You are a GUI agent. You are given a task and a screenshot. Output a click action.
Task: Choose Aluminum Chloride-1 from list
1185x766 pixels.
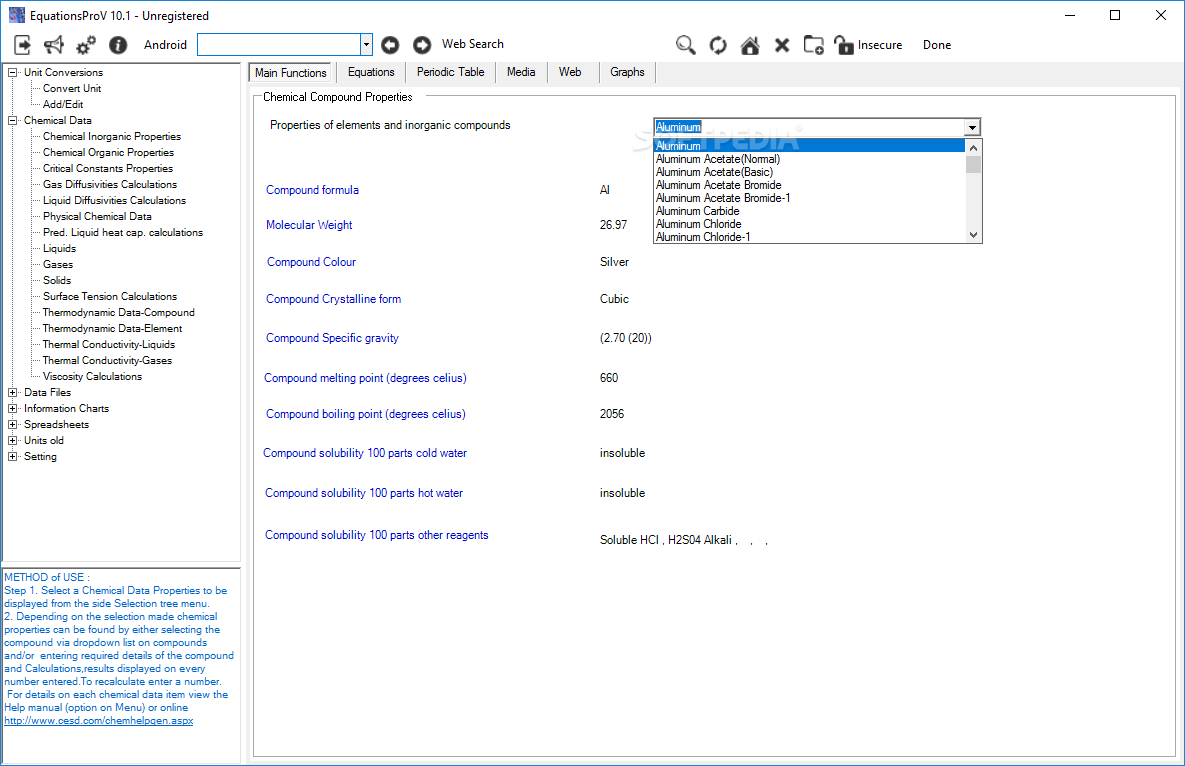point(809,237)
